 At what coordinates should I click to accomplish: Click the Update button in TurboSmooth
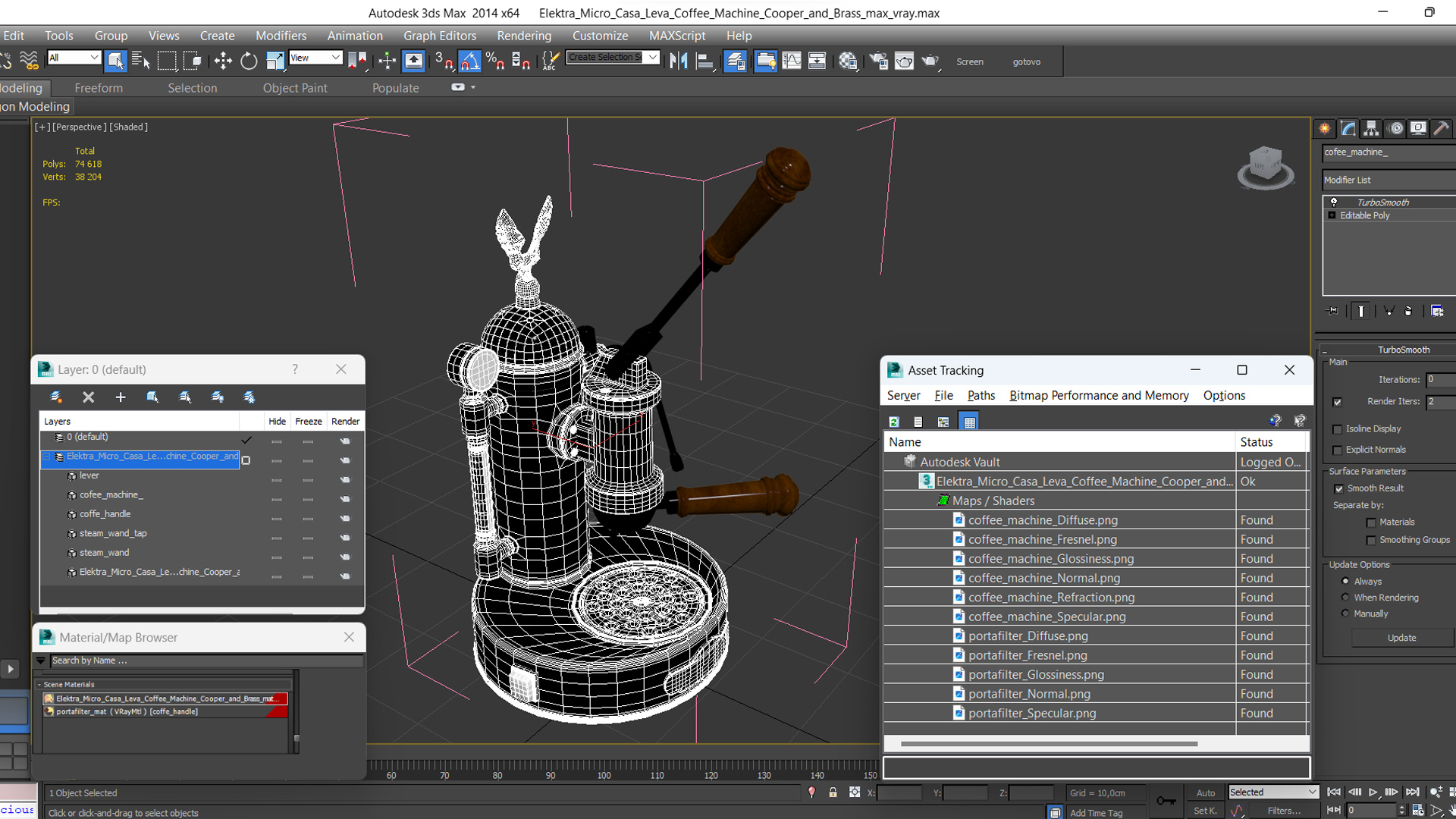(1401, 638)
